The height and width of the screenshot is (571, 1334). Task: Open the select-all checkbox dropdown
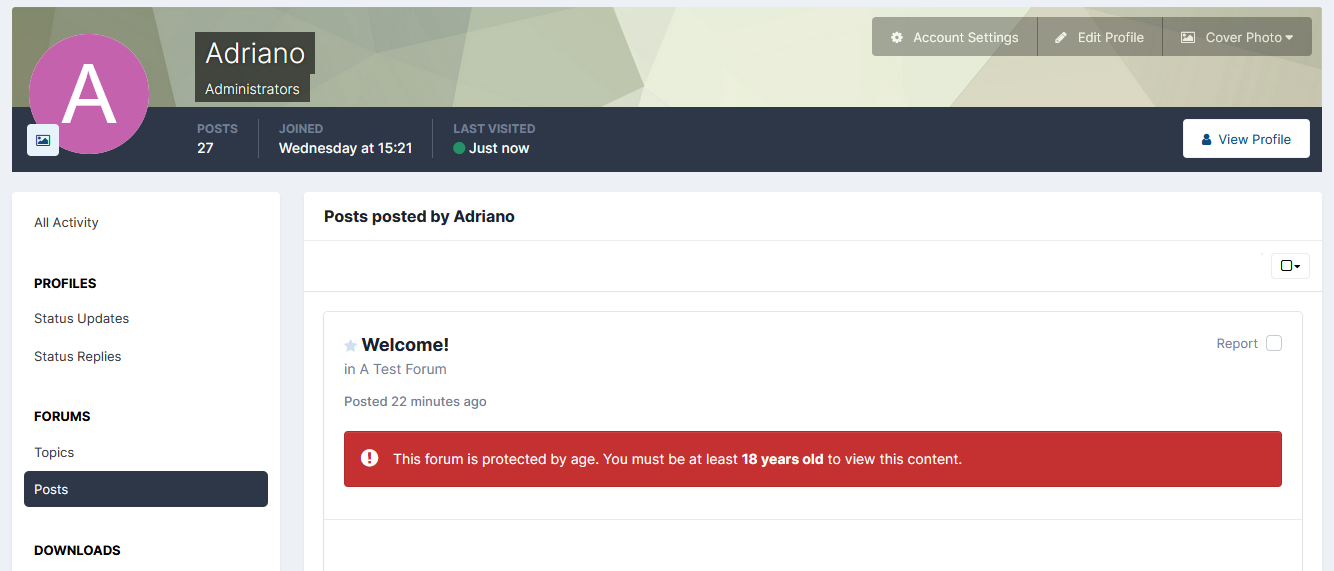[x=1290, y=266]
